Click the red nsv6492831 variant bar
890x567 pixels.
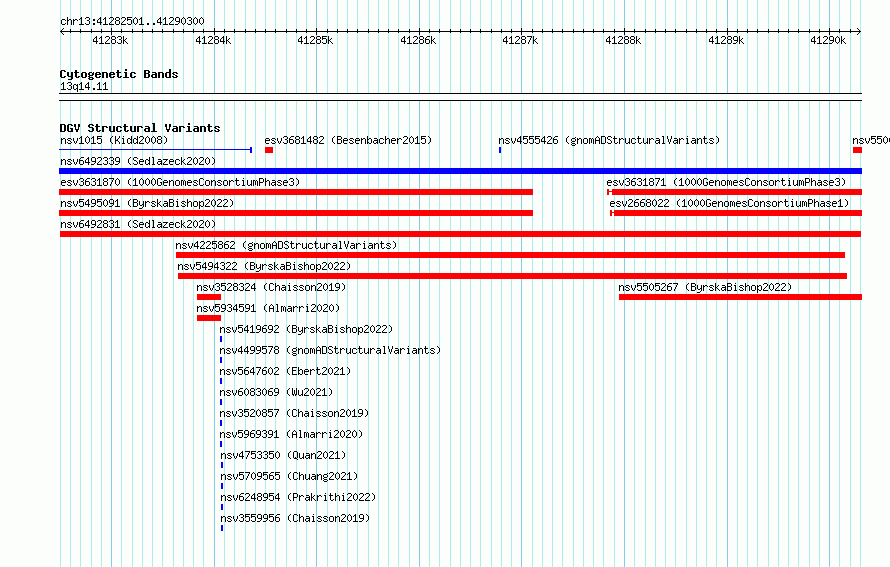pos(460,234)
